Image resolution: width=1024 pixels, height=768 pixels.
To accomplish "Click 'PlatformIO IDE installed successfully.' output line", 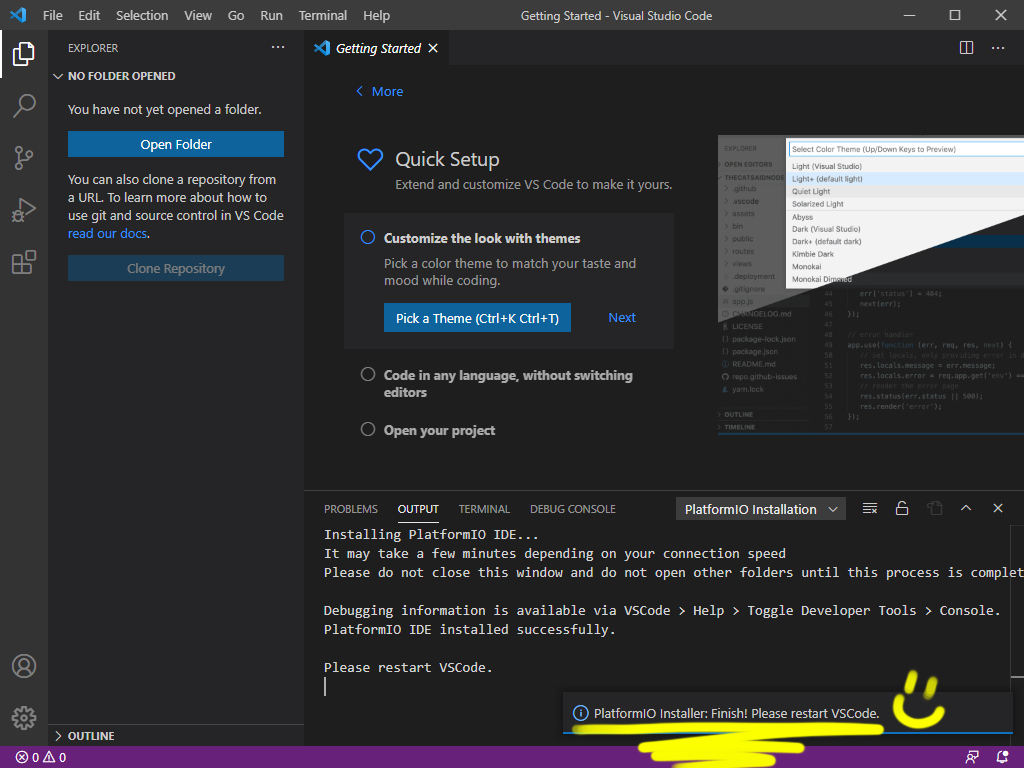I will (x=470, y=630).
